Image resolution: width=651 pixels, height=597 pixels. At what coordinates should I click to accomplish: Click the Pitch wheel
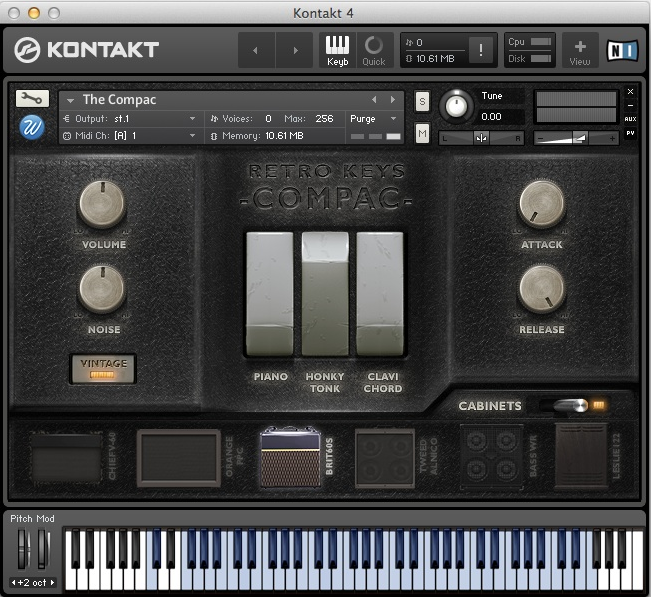(24, 548)
